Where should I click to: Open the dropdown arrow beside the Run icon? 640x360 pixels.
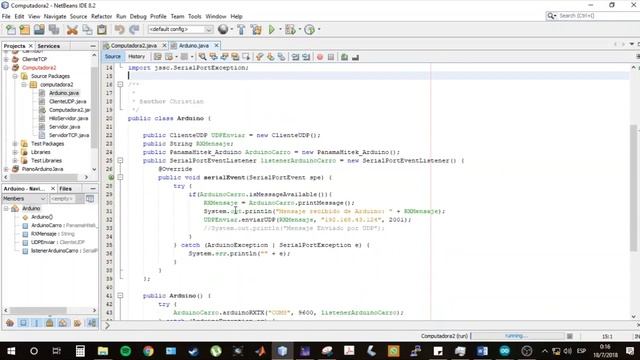(x=280, y=29)
